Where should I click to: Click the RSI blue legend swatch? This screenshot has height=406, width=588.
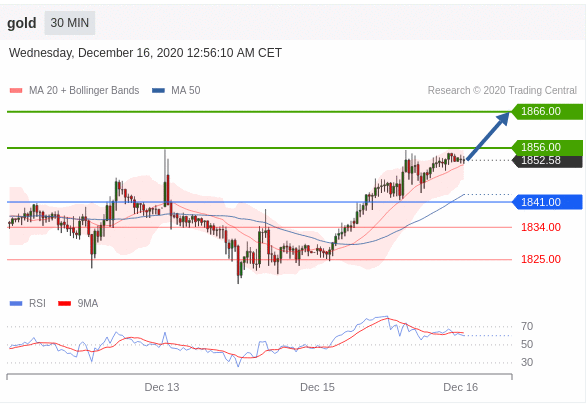(16, 303)
